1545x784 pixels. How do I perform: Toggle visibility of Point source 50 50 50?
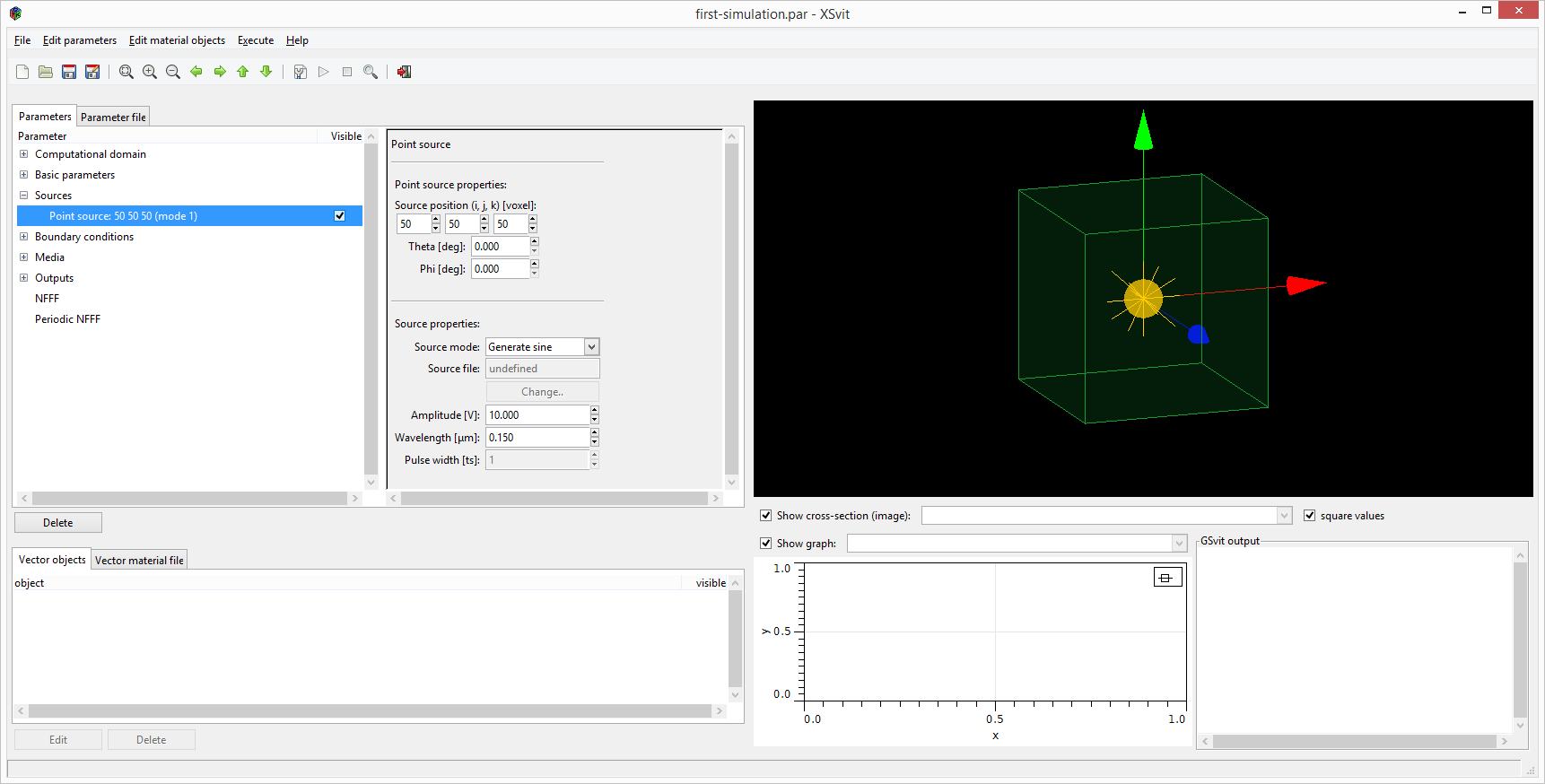(339, 216)
